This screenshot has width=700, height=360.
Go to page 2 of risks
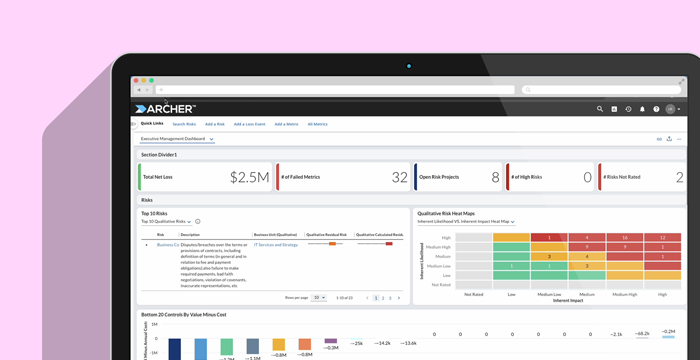click(383, 298)
